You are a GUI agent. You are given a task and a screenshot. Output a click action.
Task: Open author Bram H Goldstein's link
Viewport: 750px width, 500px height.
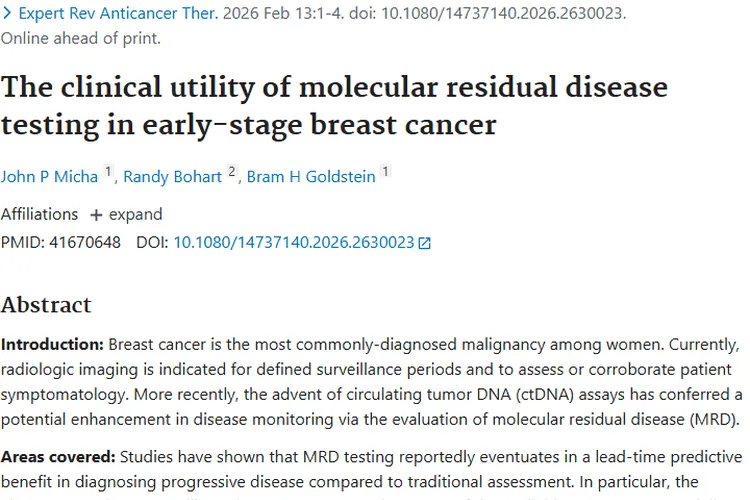pyautogui.click(x=311, y=176)
